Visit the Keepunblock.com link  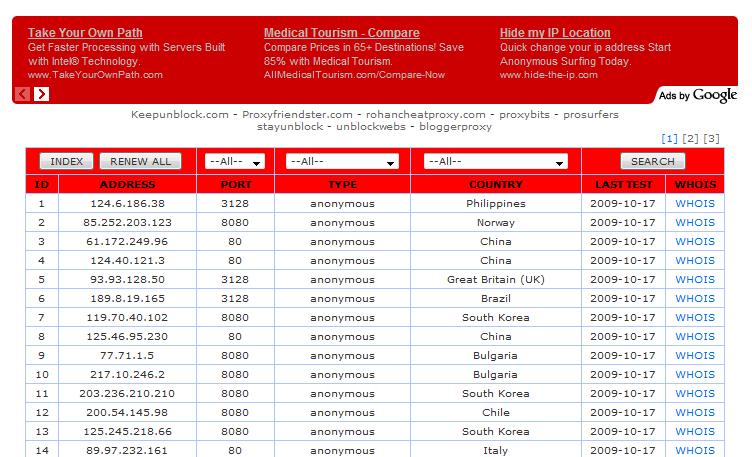tap(180, 115)
